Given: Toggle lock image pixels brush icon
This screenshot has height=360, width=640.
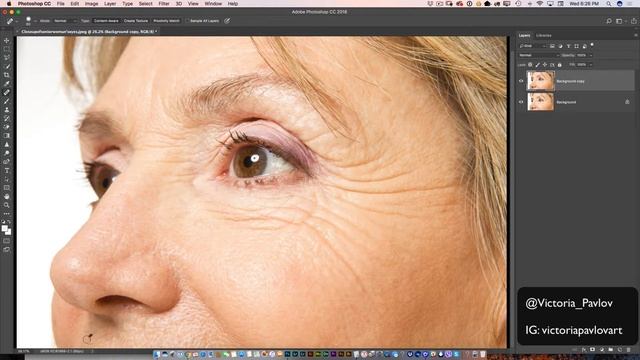Looking at the screenshot, I should pyautogui.click(x=538, y=64).
